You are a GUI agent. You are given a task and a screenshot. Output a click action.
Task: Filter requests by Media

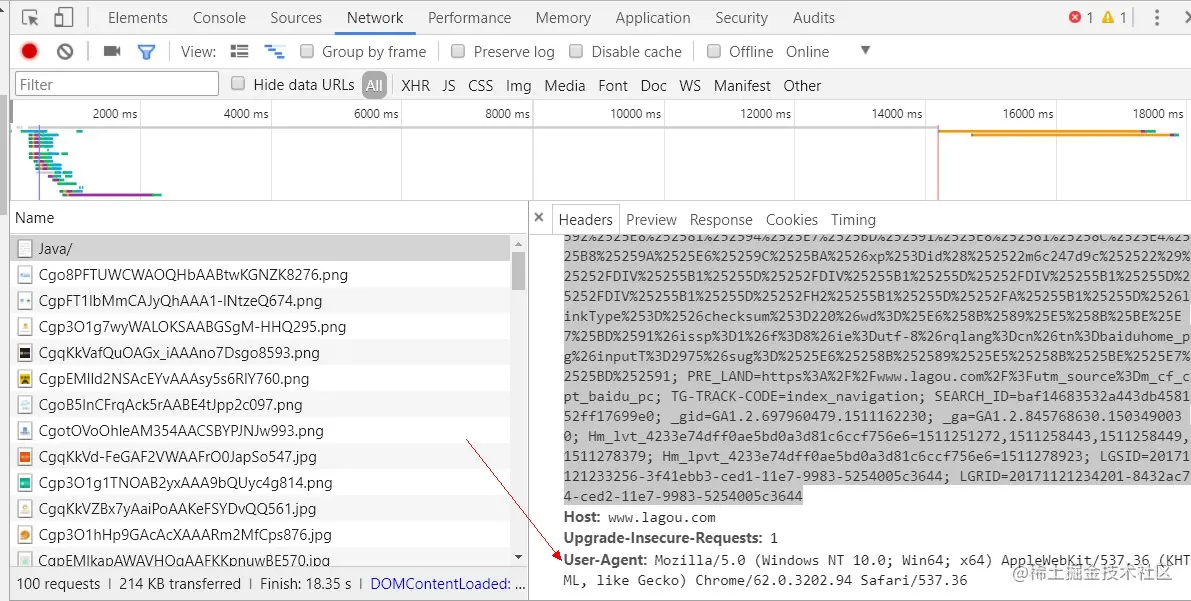564,85
